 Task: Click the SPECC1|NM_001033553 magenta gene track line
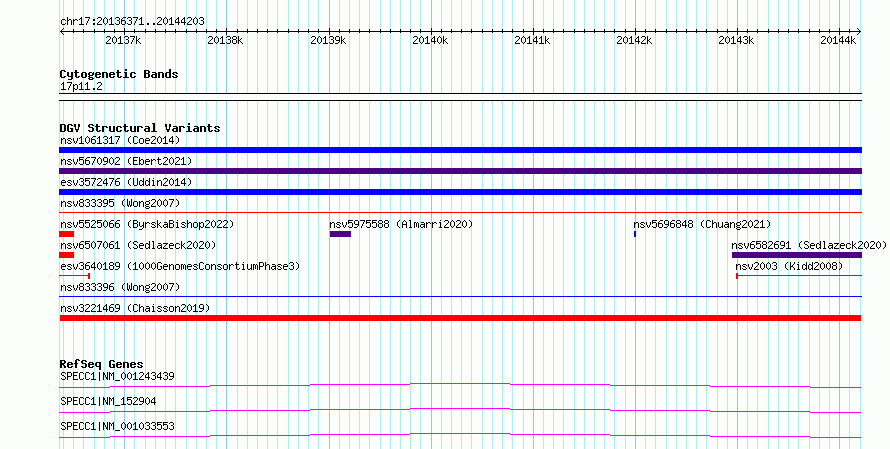coord(460,435)
